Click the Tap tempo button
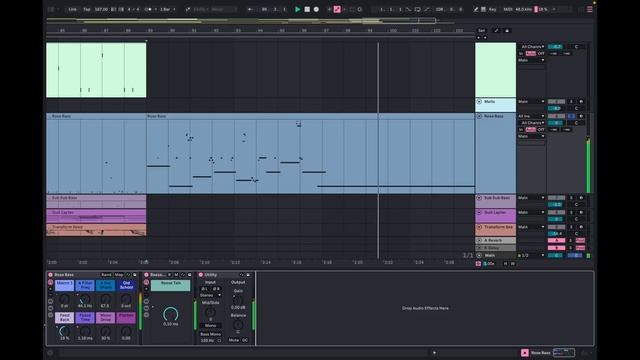The width and height of the screenshot is (640, 360). [x=87, y=9]
